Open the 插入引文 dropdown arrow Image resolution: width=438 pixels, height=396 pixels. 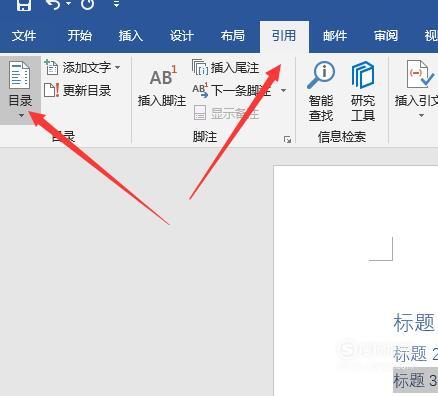tap(421, 116)
